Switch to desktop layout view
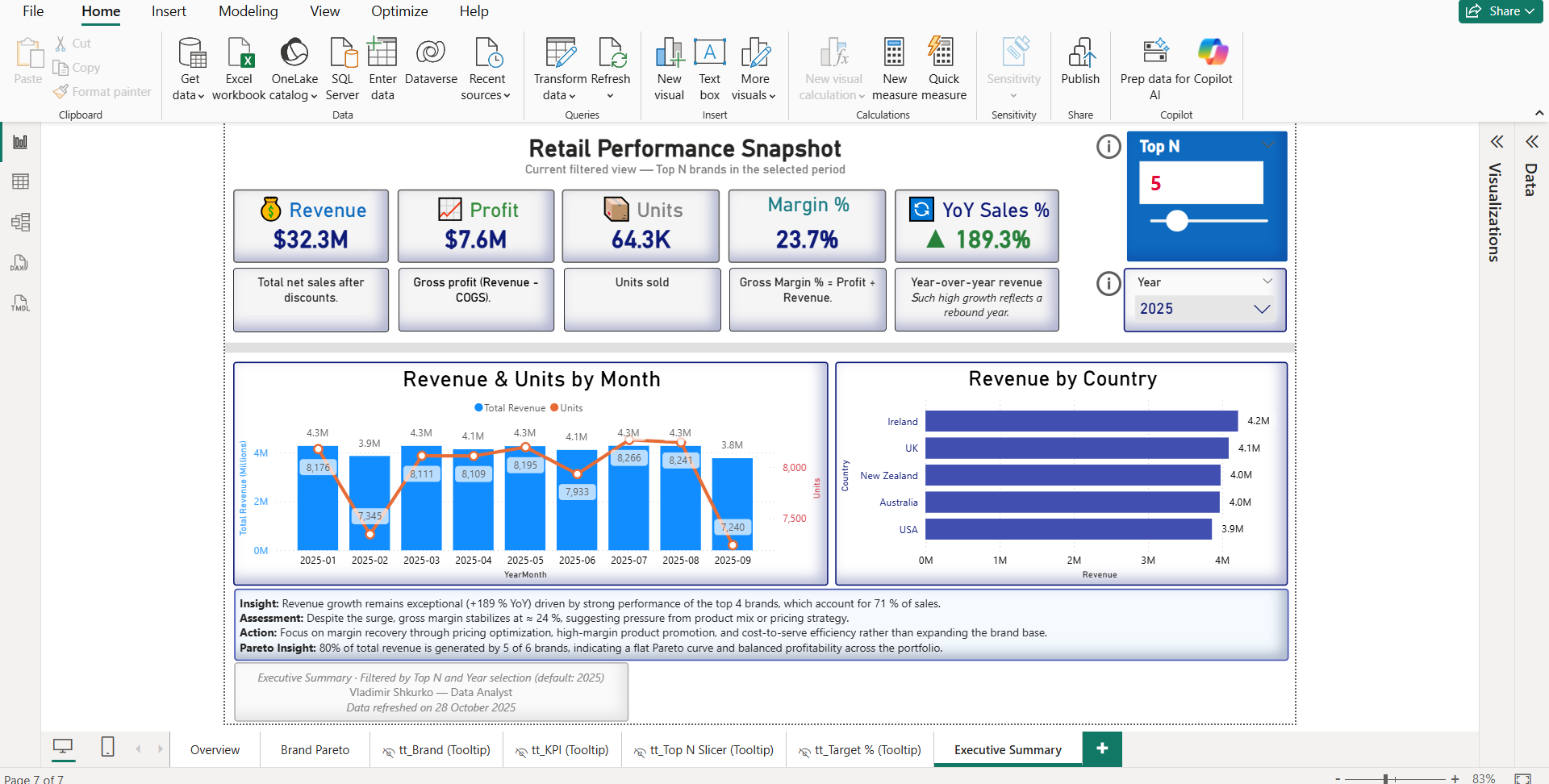This screenshot has width=1549, height=784. 63,747
